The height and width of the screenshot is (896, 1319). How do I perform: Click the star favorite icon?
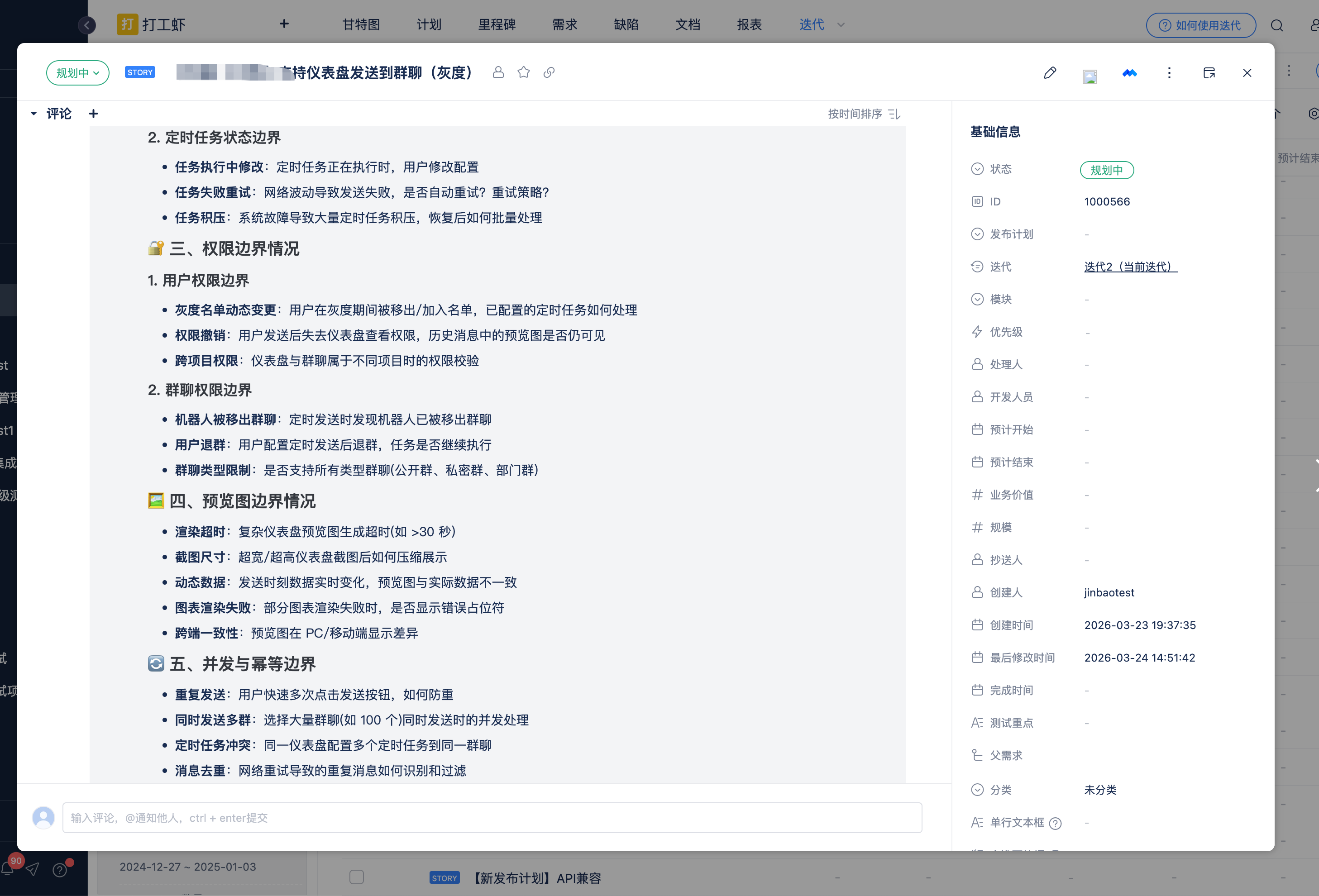tap(523, 72)
